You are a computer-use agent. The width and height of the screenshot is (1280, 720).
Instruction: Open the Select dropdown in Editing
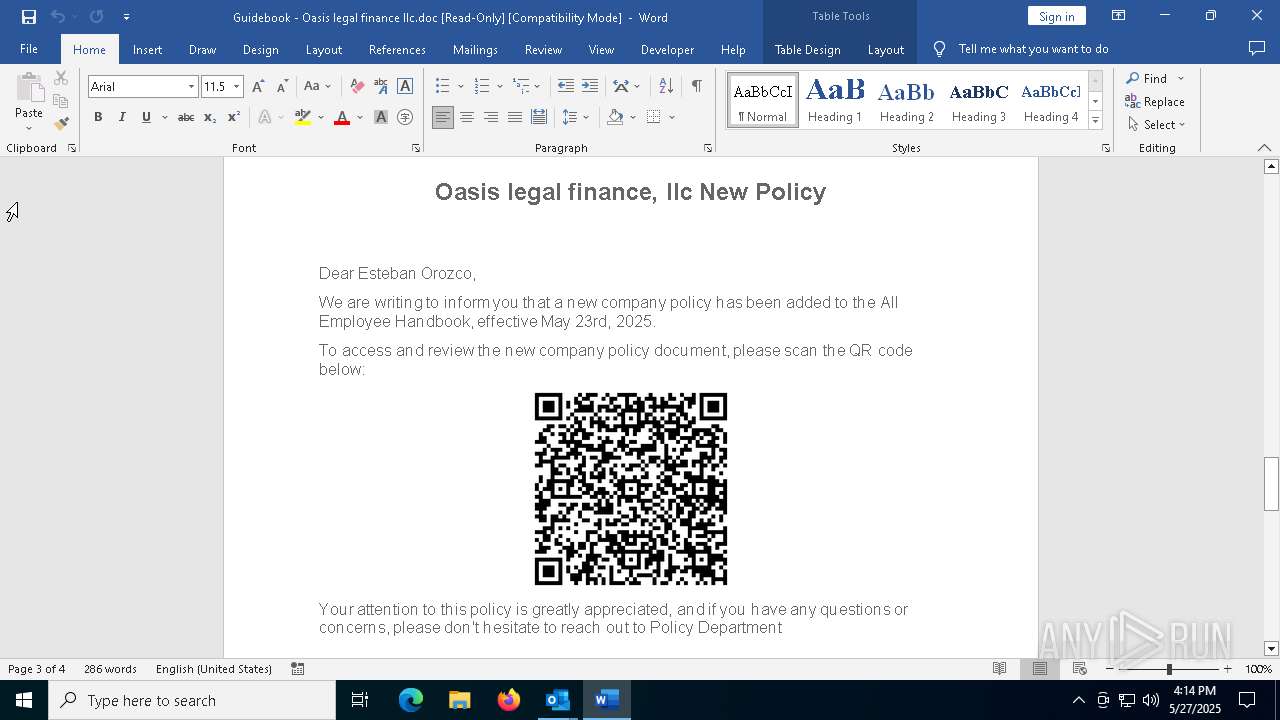(1156, 125)
